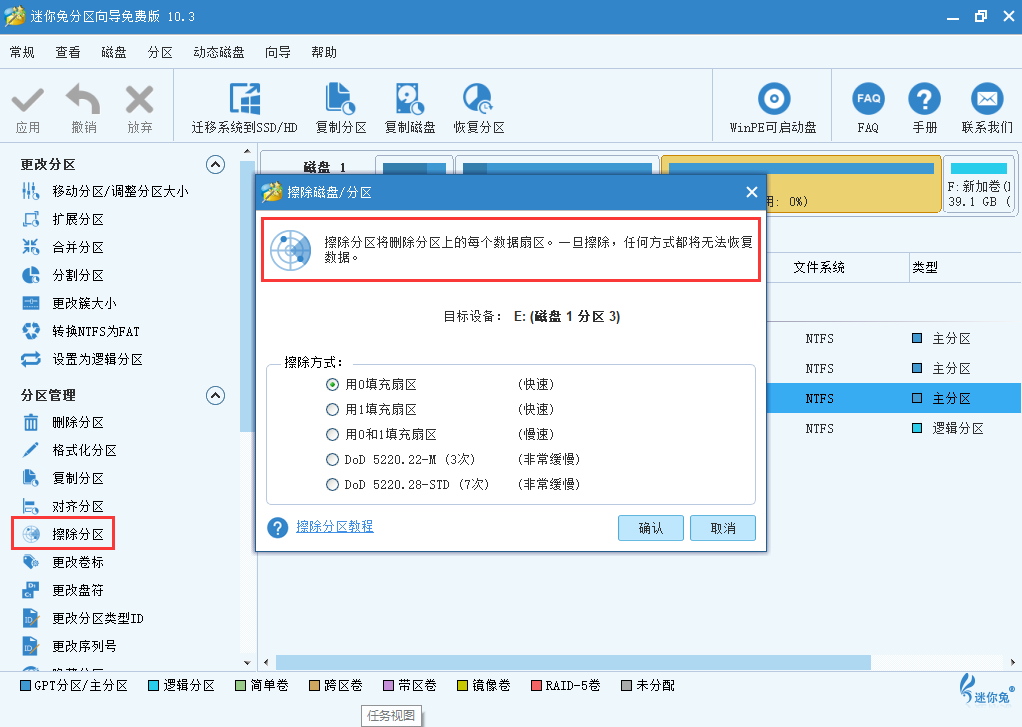1022x727 pixels.
Task: Open the 帮助 menu
Action: [x=324, y=52]
